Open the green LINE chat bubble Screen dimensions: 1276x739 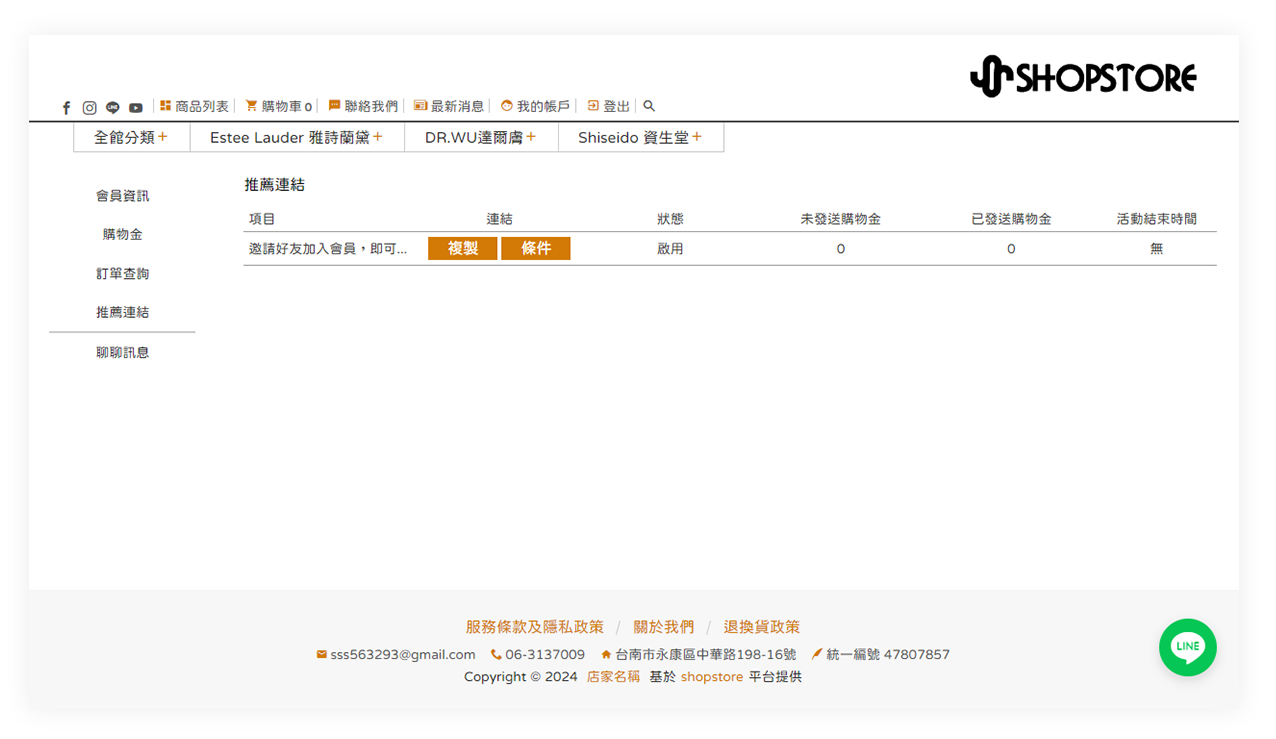point(1187,647)
